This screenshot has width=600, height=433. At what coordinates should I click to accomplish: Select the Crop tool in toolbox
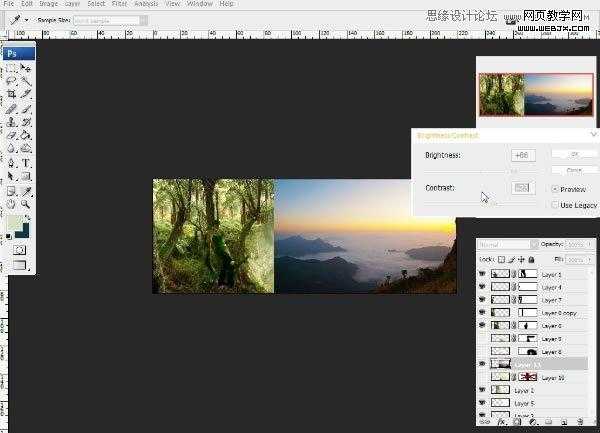[x=11, y=93]
